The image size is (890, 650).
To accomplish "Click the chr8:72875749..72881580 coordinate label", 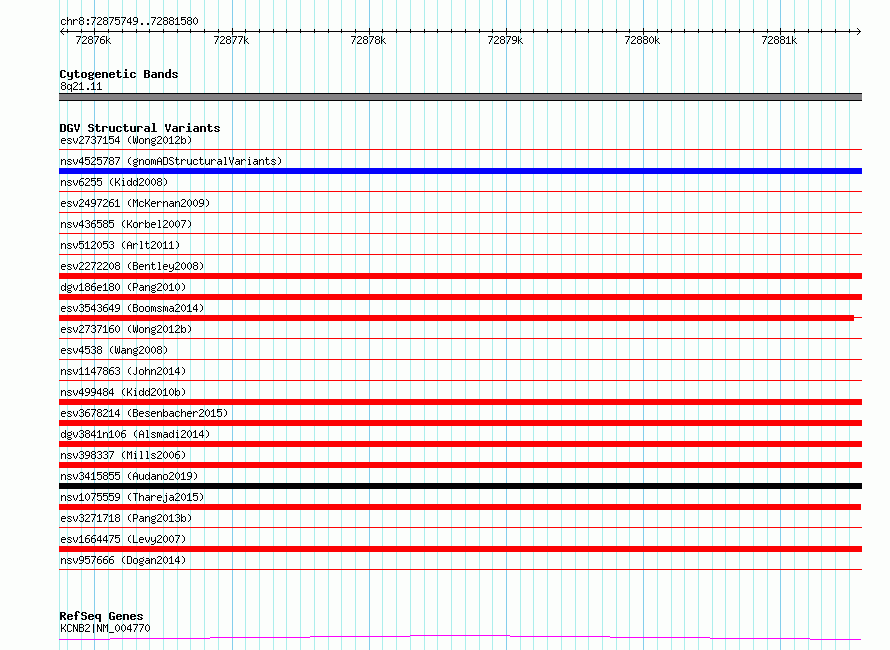I will coord(129,21).
